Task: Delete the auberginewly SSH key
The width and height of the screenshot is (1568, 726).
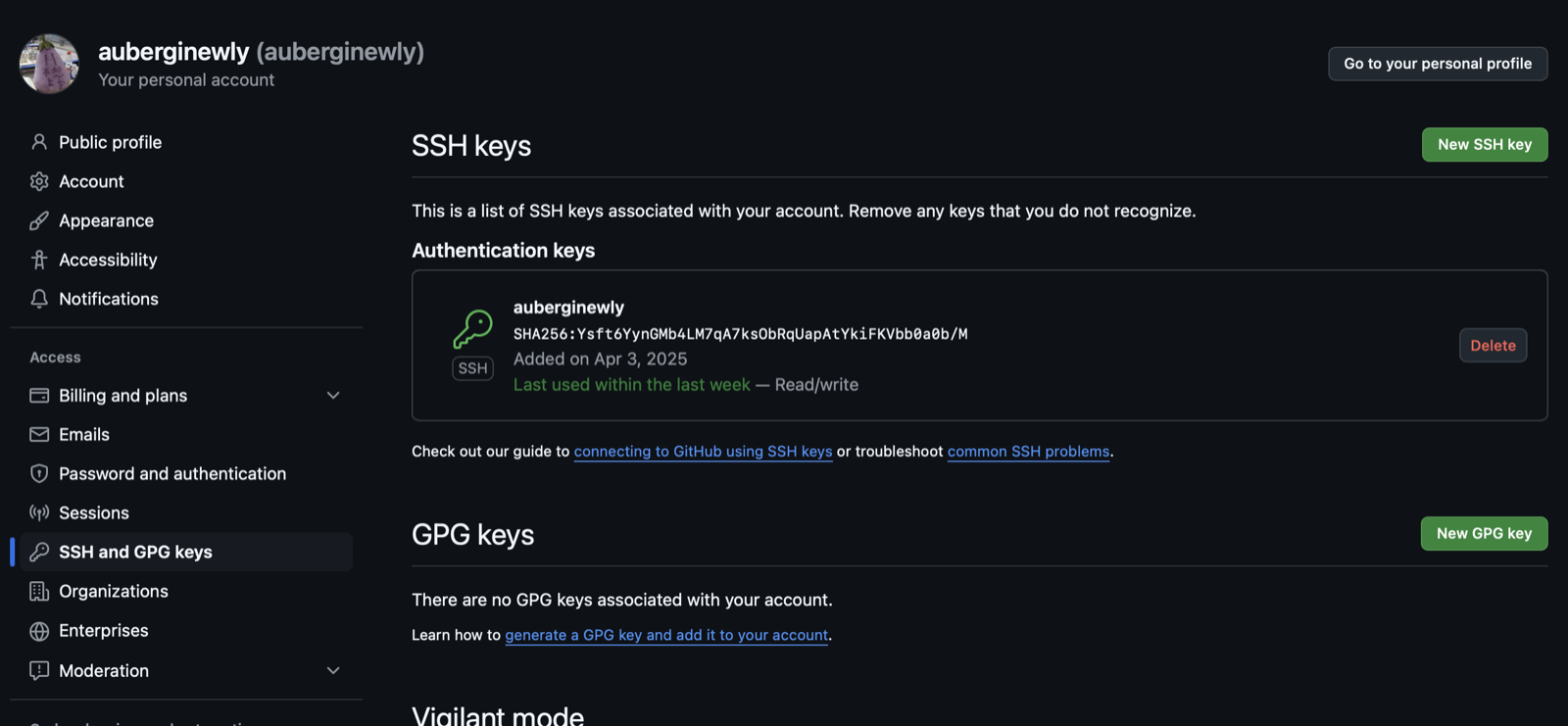Action: [x=1493, y=346]
